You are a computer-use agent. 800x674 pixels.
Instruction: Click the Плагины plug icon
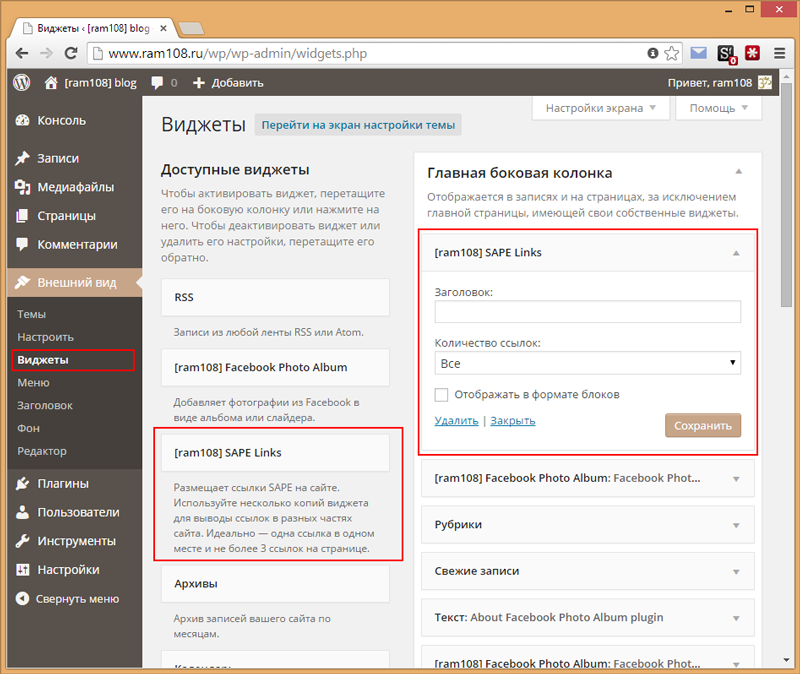22,483
